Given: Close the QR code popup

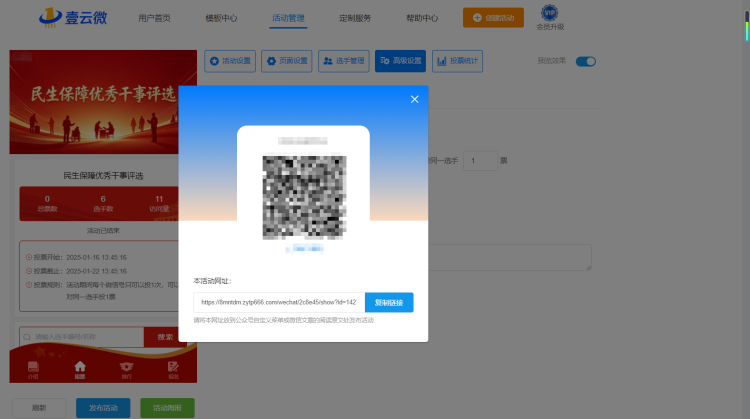Looking at the screenshot, I should (x=414, y=99).
